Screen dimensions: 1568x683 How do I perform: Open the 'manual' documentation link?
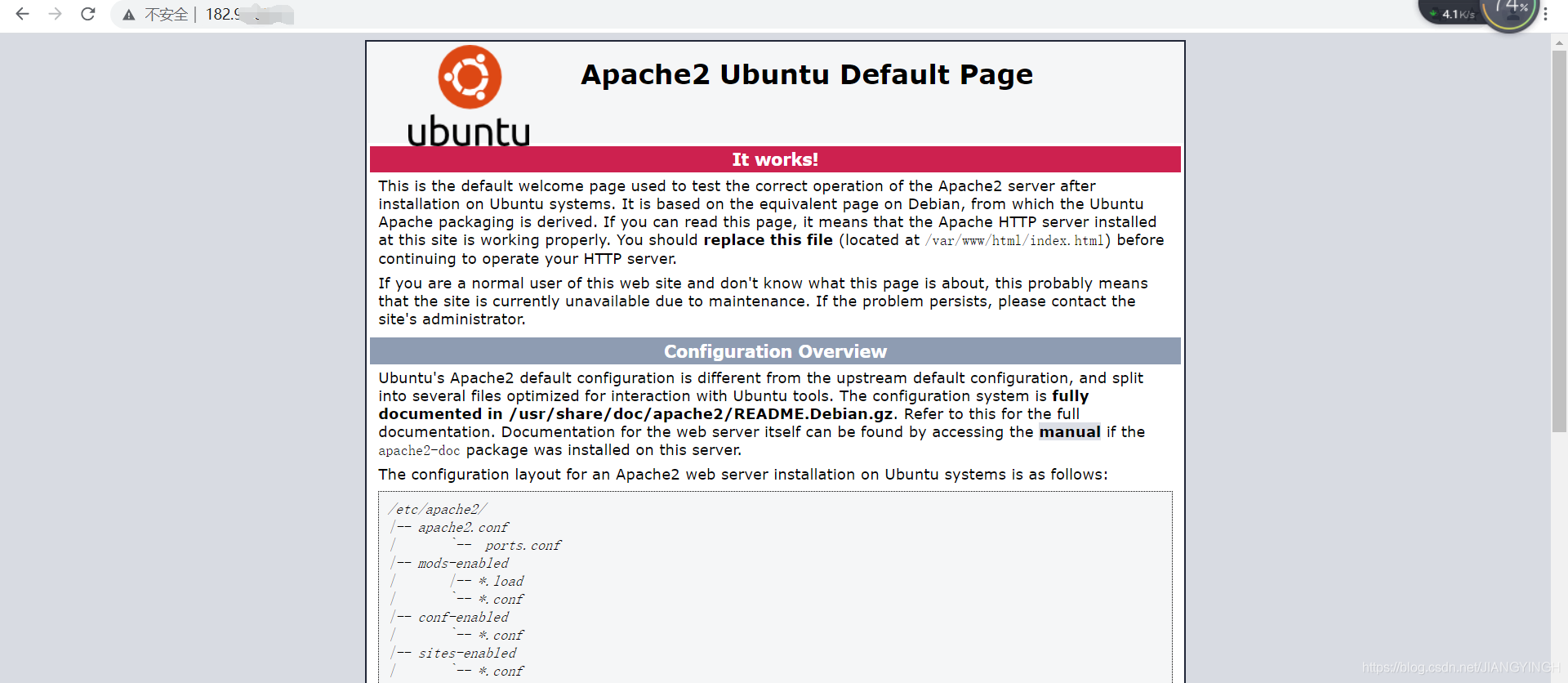1070,432
